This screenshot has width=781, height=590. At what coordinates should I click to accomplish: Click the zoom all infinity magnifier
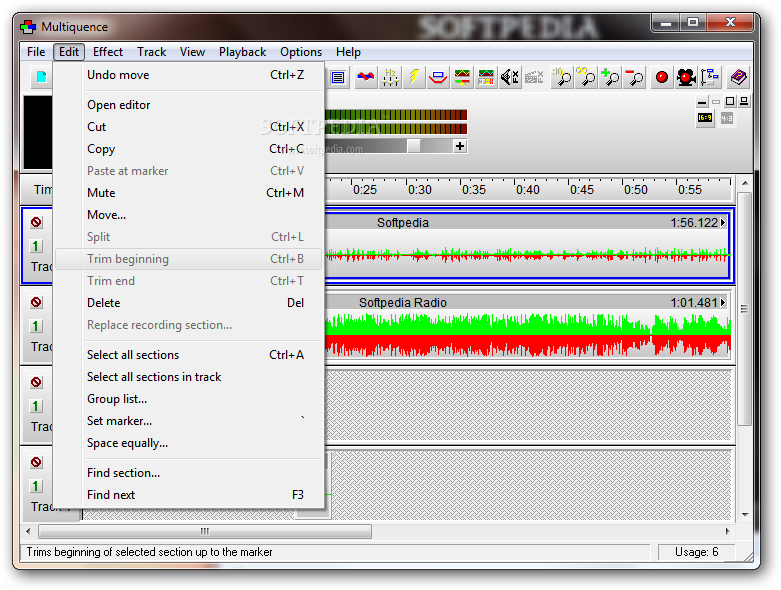586,77
